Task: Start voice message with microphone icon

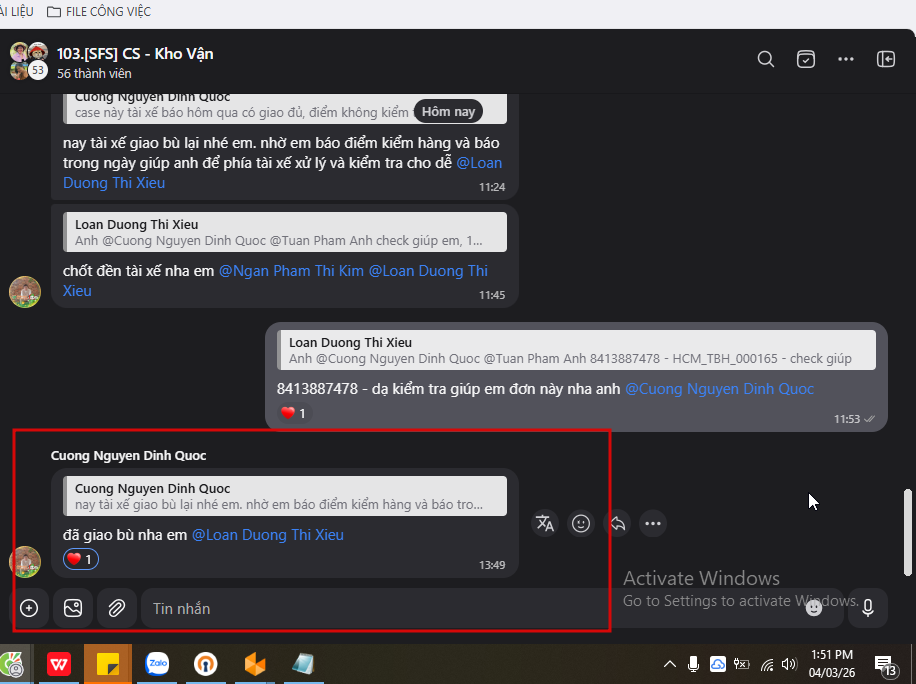Action: (x=868, y=608)
